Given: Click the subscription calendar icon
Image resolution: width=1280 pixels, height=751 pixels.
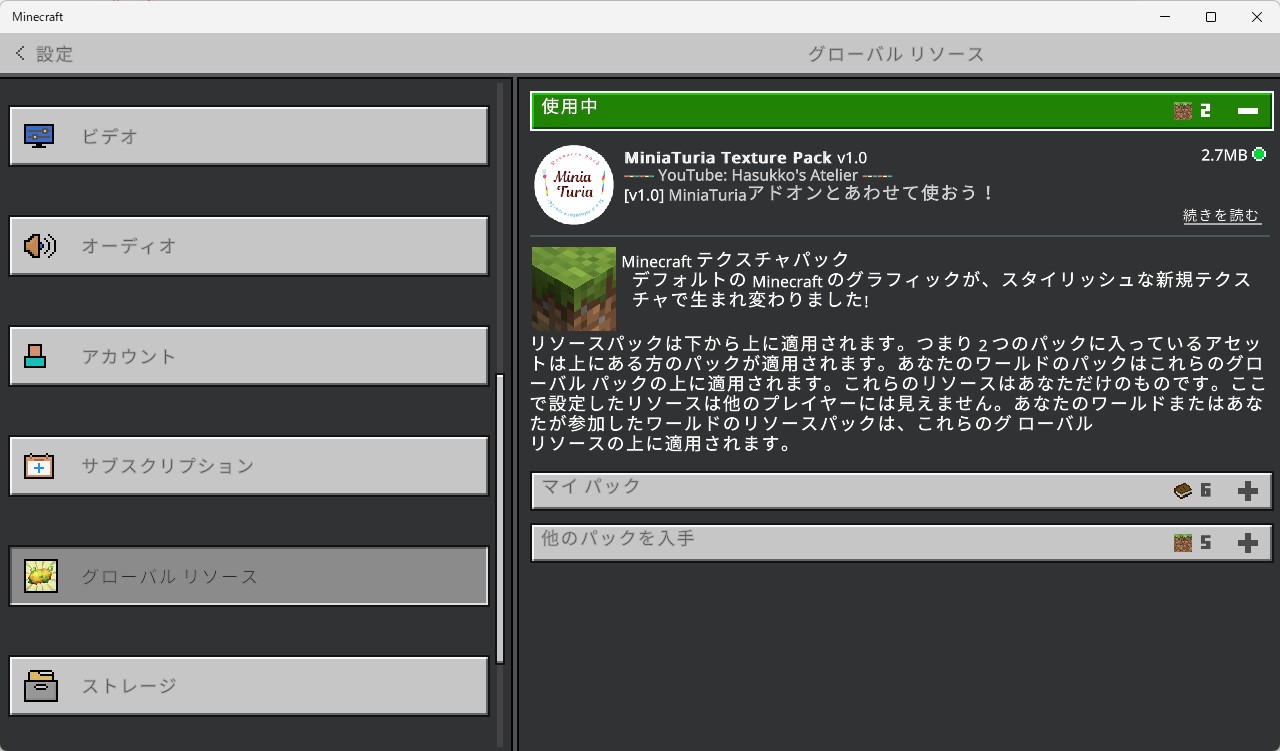Looking at the screenshot, I should [39, 466].
